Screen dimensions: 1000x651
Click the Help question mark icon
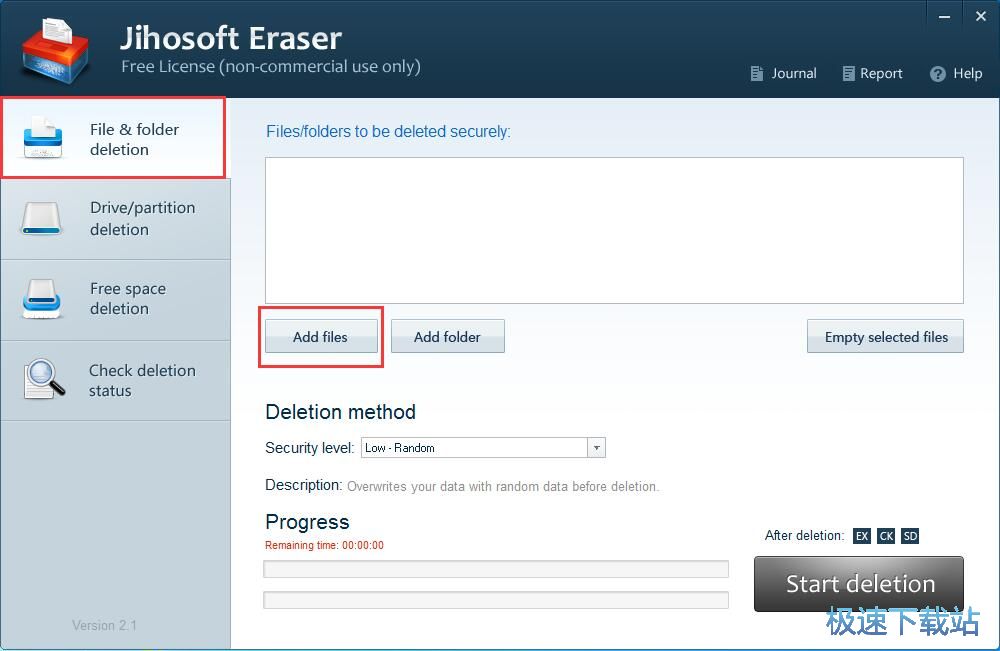click(937, 74)
